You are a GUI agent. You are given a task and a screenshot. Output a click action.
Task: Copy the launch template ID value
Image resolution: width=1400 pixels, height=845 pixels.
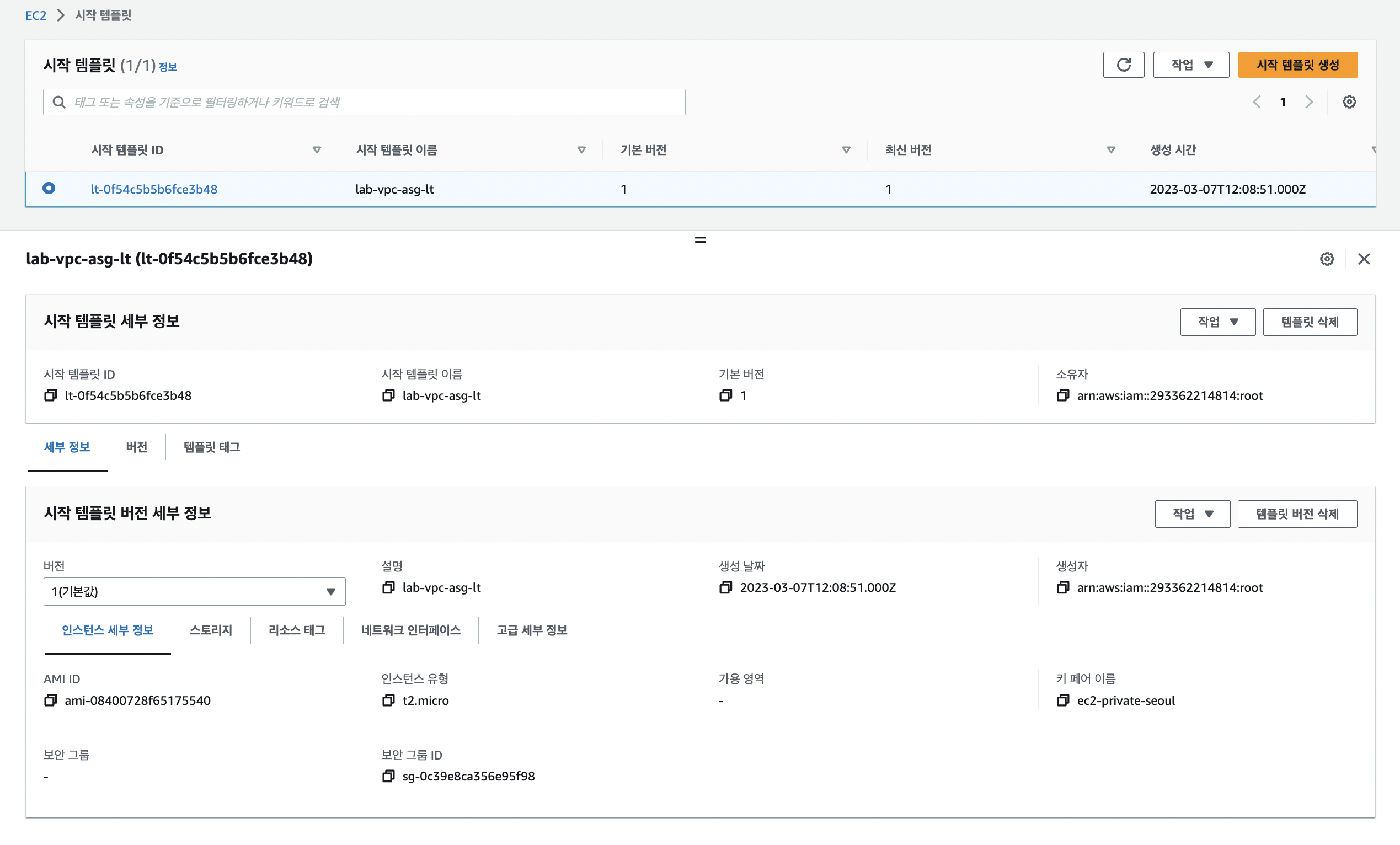tap(51, 395)
